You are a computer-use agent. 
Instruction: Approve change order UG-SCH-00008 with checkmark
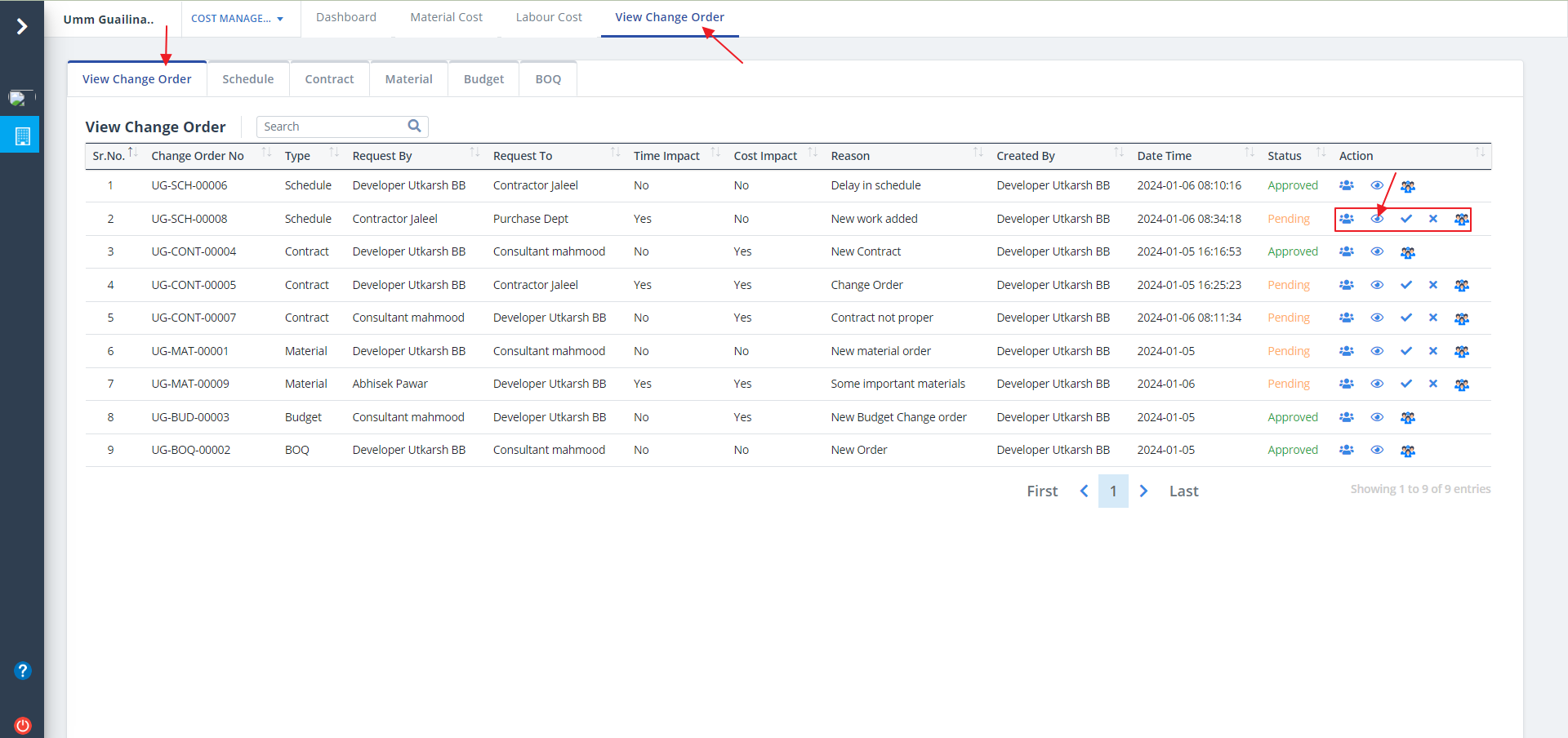[1405, 219]
